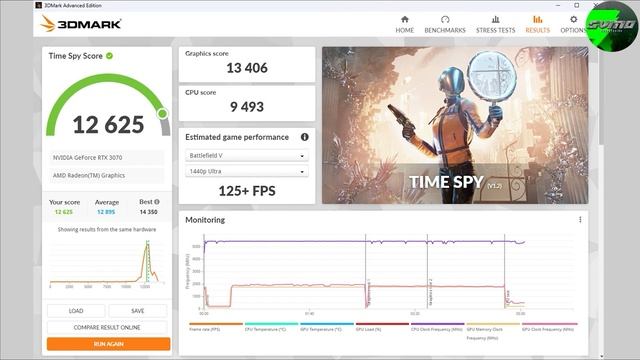Toggle Frame rate (FPS) legend series
This screenshot has height=360, width=640.
216,327
